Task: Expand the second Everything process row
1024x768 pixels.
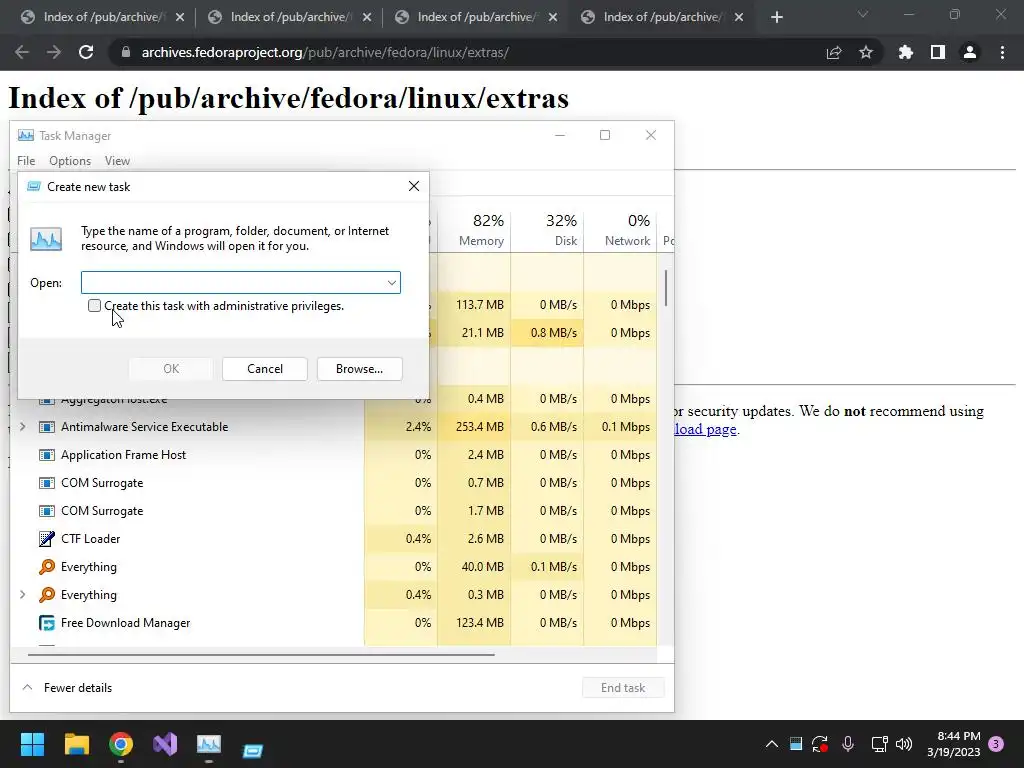Action: 23,594
